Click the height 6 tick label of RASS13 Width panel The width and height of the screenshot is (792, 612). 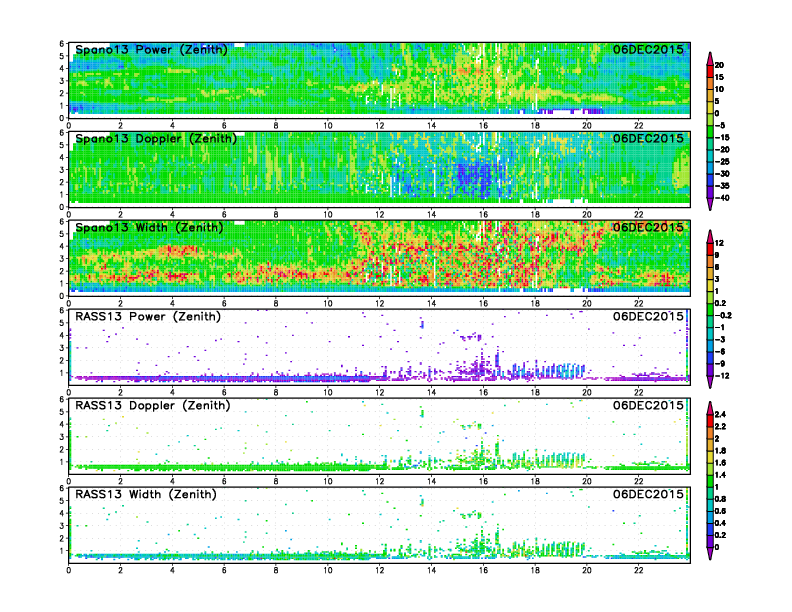coord(62,488)
